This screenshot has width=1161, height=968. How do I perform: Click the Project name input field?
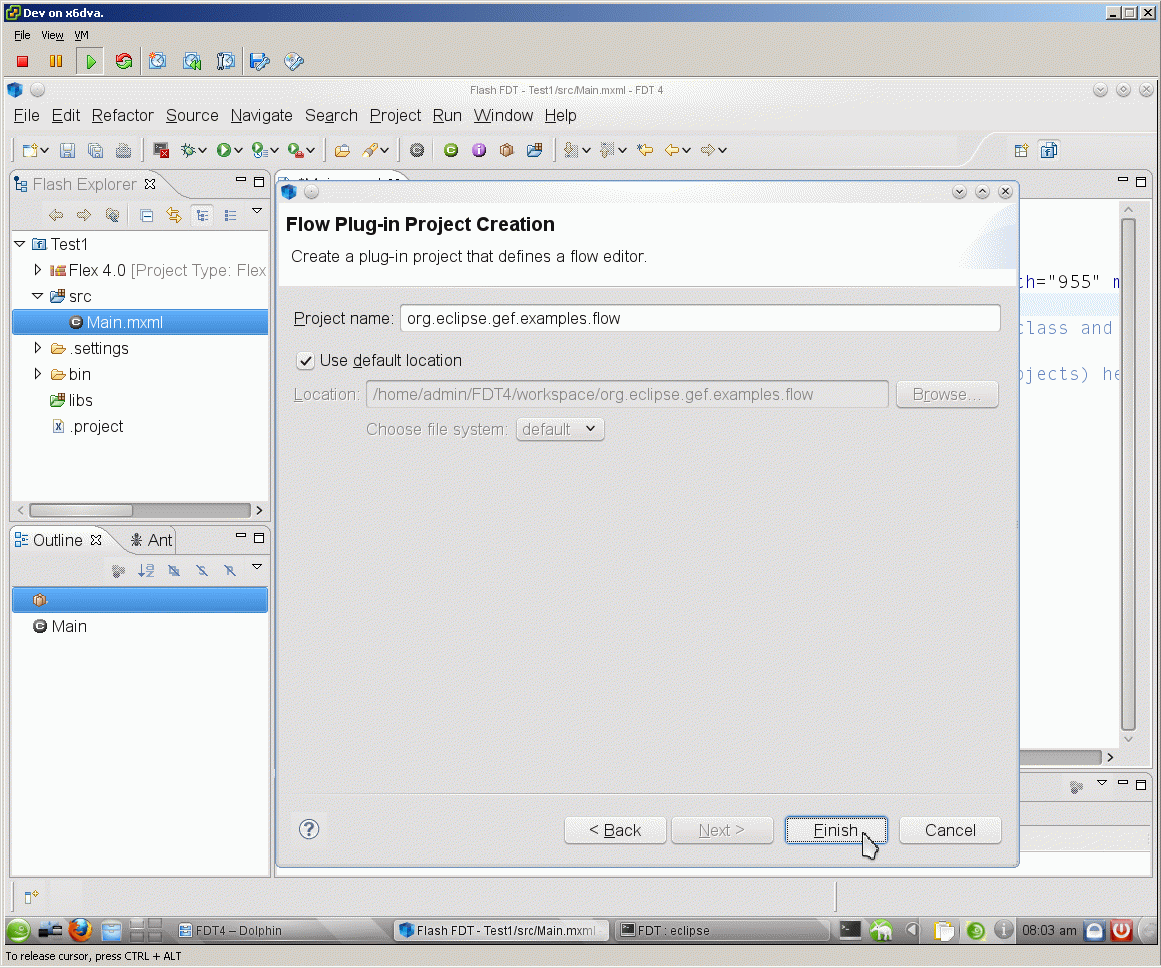(x=700, y=318)
